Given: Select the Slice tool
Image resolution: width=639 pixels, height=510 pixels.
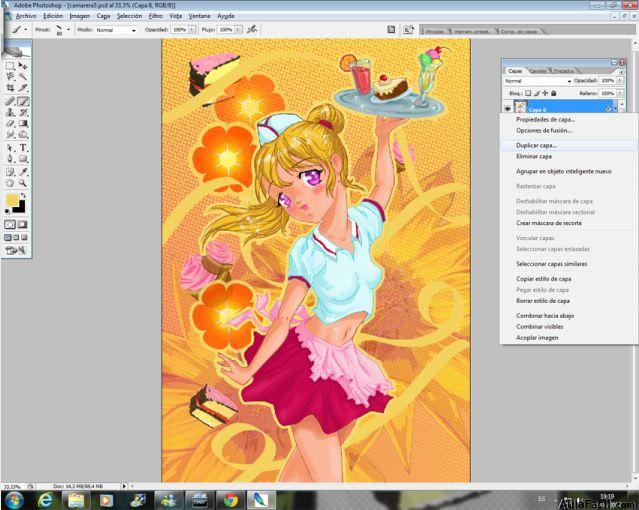Looking at the screenshot, I should [x=23, y=88].
